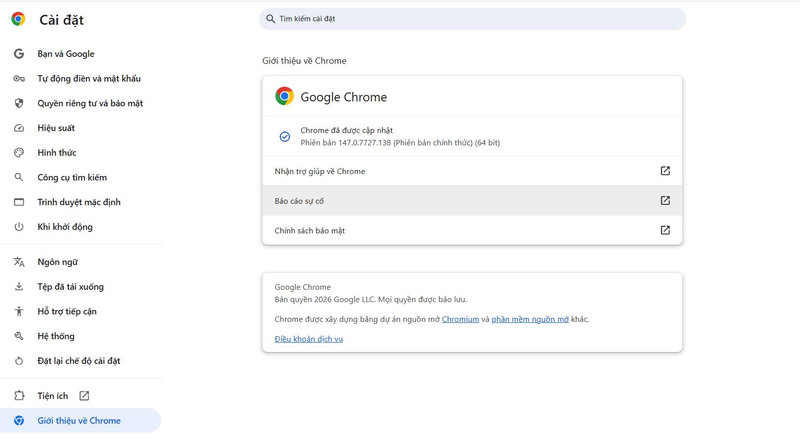Image resolution: width=800 pixels, height=442 pixels.
Task: Open the Chromium link
Action: click(460, 320)
